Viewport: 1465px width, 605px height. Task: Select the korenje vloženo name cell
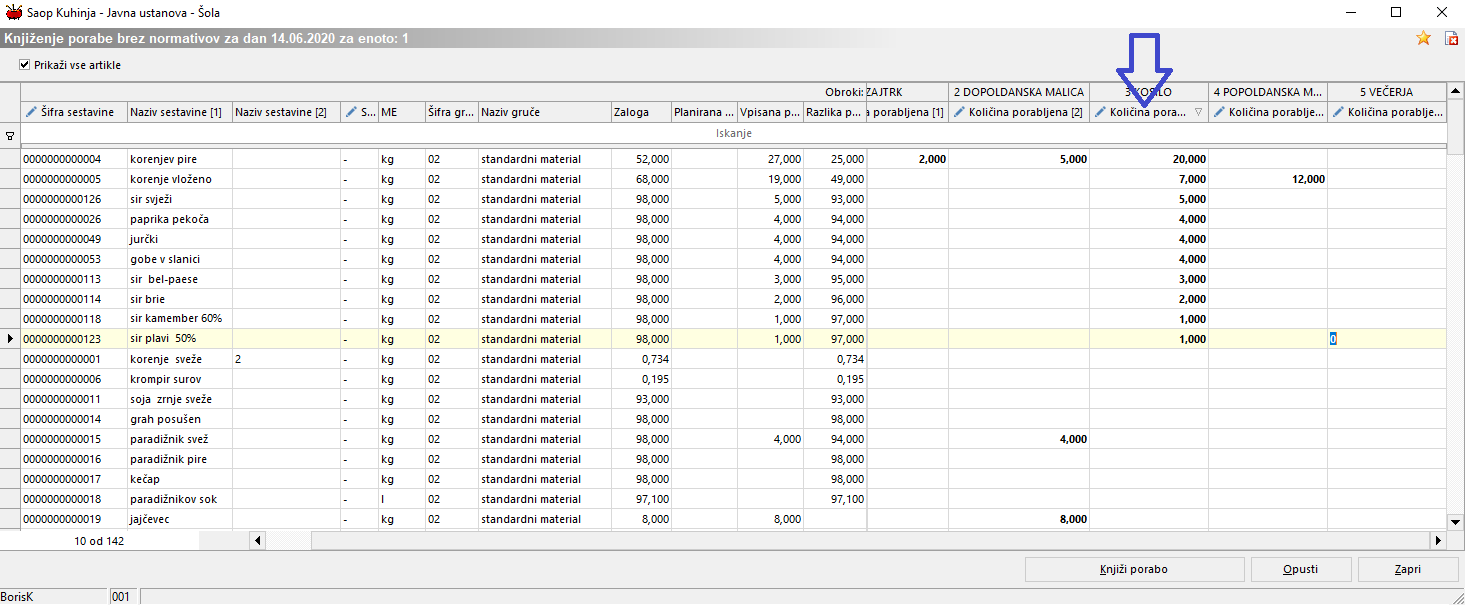[180, 179]
